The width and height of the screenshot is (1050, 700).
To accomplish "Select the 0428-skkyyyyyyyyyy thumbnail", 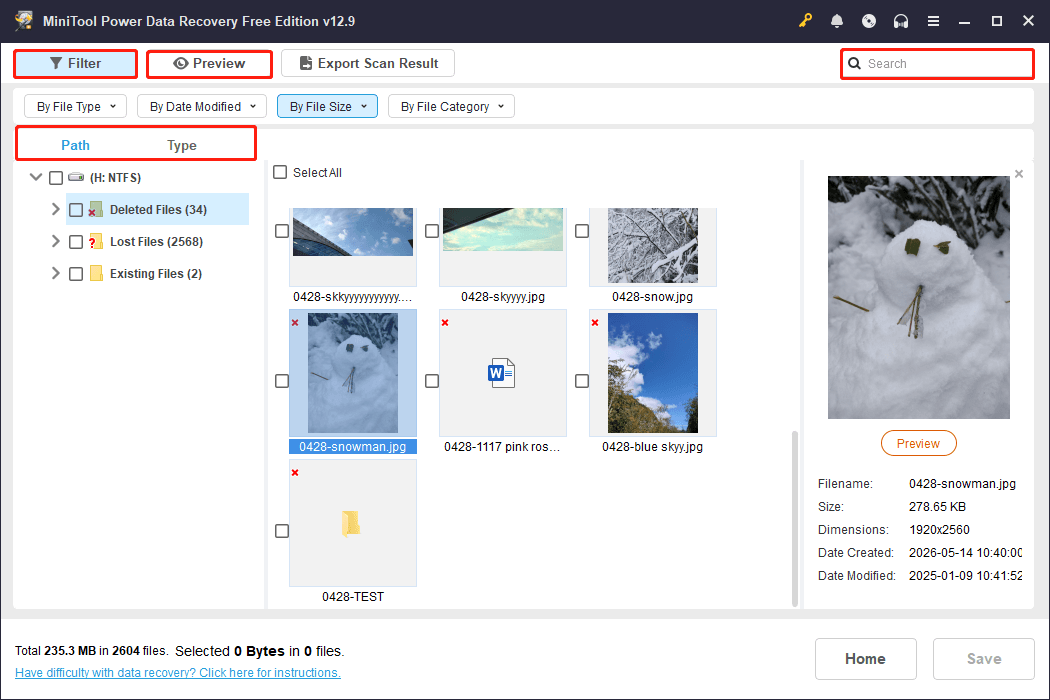I will click(353, 247).
